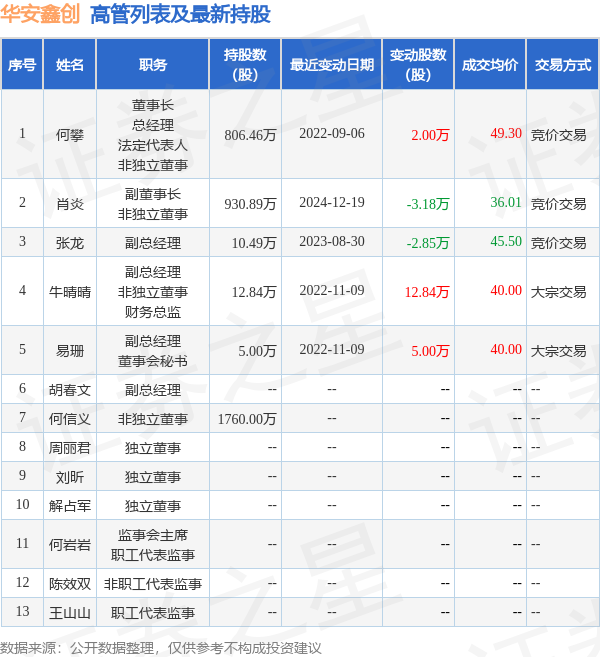Image resolution: width=600 pixels, height=657 pixels.
Task: Click the 持股数(股) column header
Action: click(245, 65)
